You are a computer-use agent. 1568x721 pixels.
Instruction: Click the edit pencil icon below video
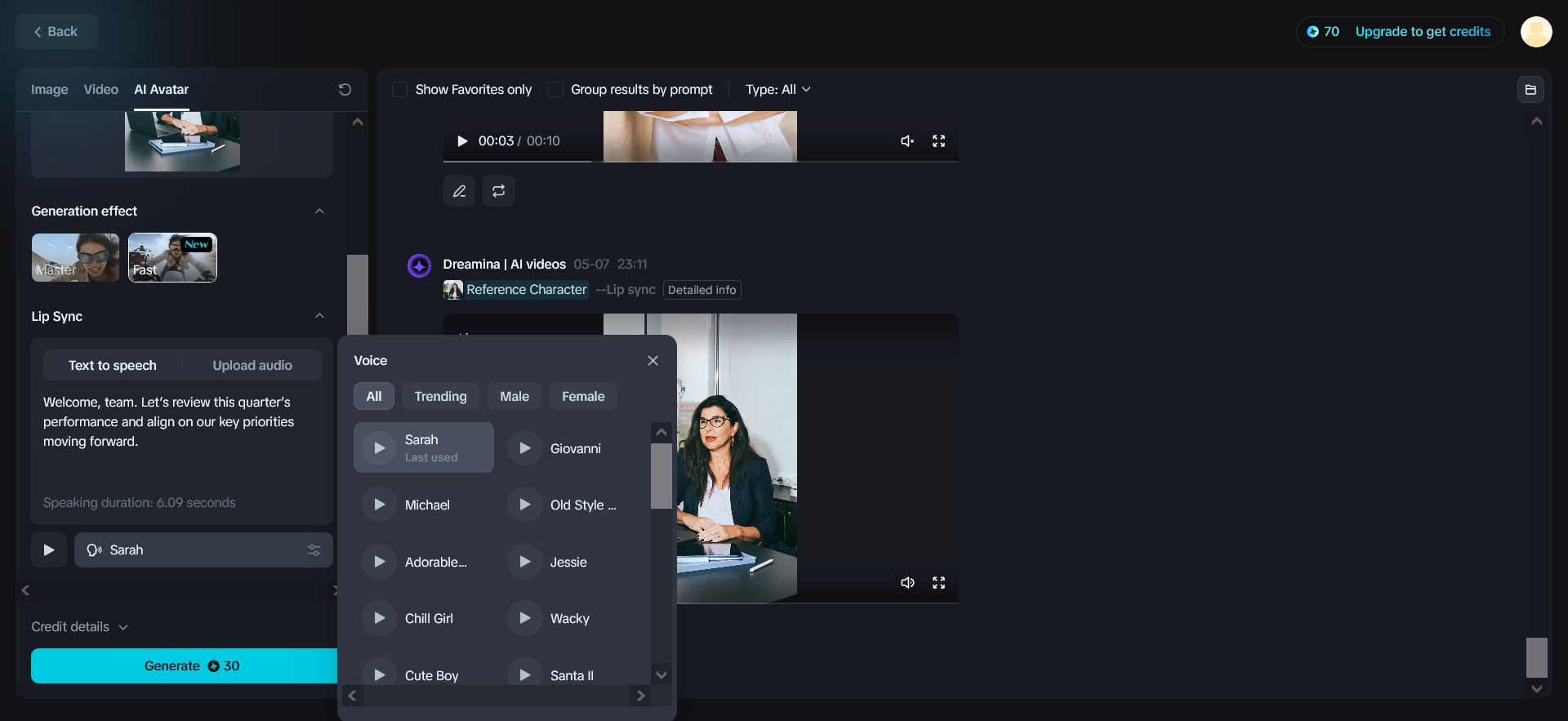[459, 191]
